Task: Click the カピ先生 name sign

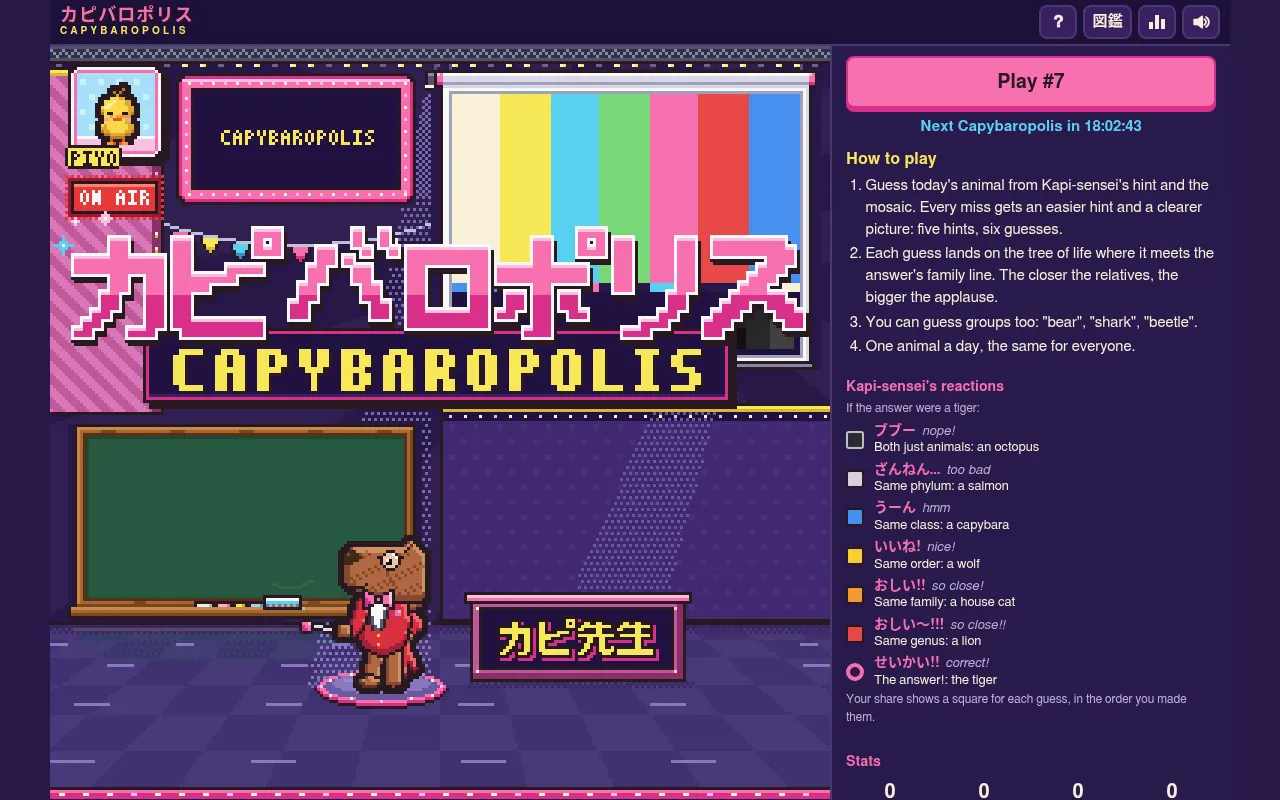Action: (577, 637)
